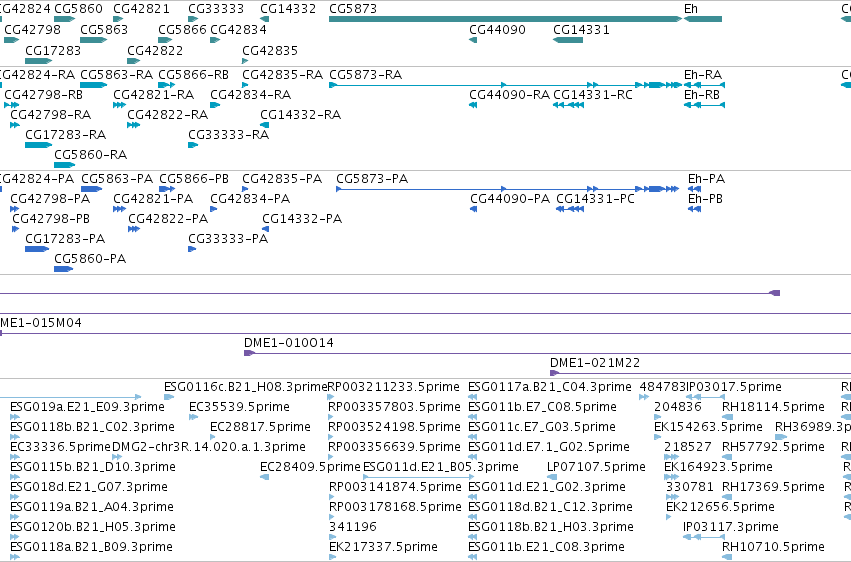
Task: Select the EC28817.5prime EST label
Action: click(x=261, y=427)
